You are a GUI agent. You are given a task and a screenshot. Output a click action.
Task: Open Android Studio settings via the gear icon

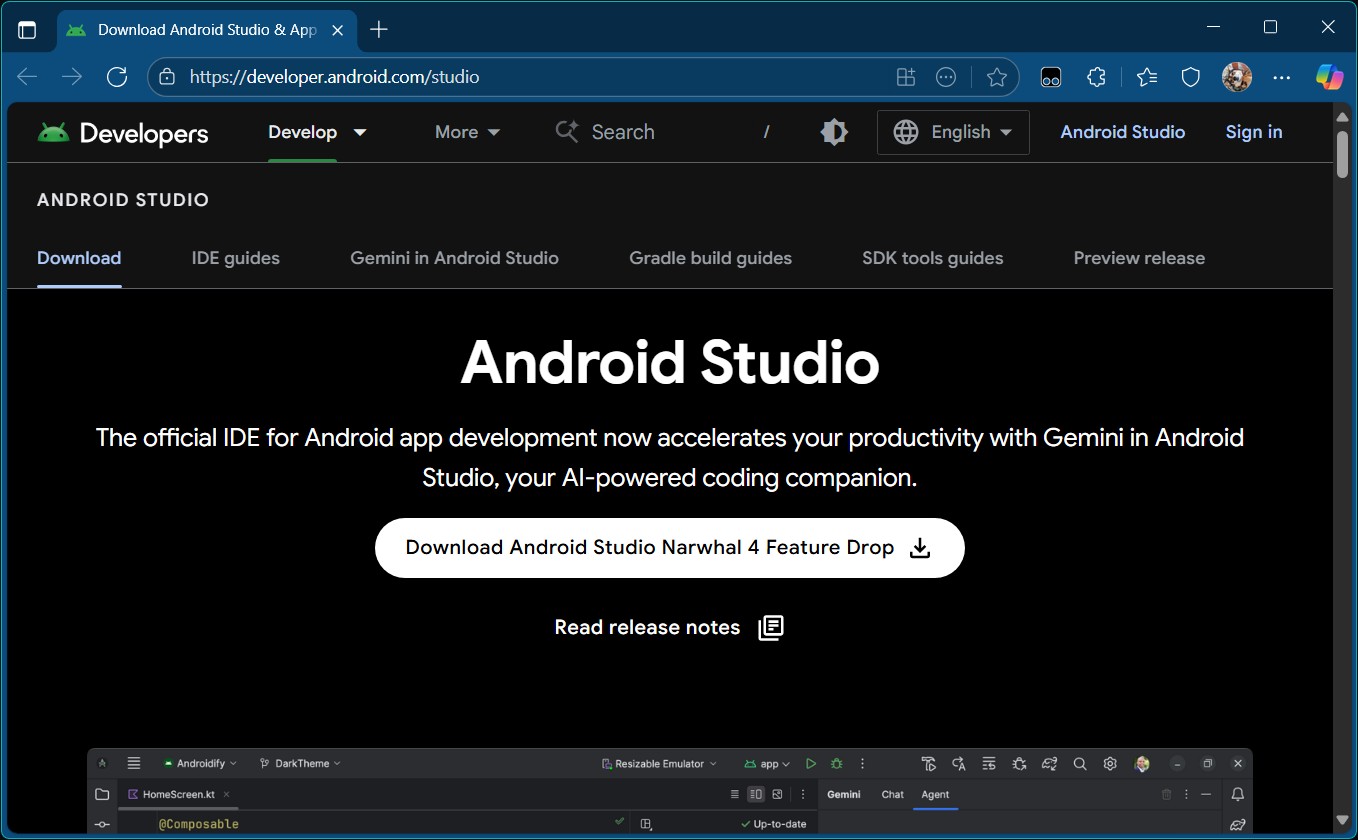(1110, 764)
